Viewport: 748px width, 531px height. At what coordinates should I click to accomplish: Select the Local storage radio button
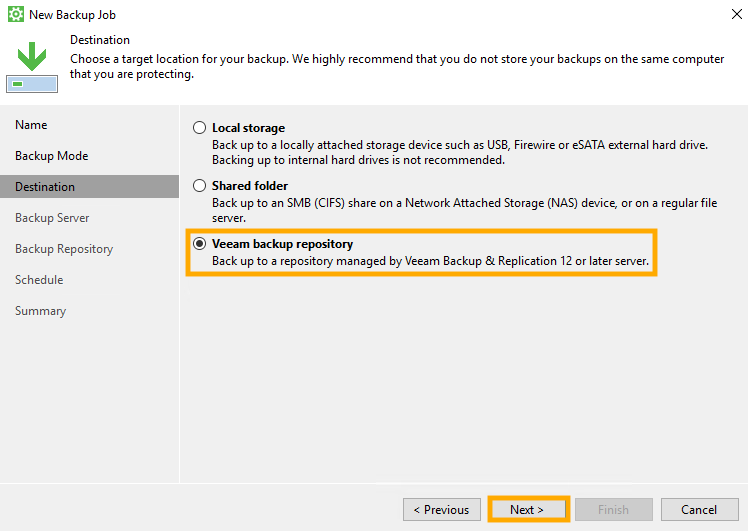(200, 128)
